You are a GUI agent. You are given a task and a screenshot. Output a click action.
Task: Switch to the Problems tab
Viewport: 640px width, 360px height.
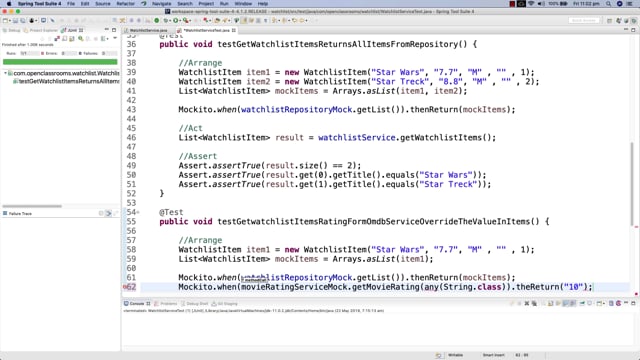165,303
